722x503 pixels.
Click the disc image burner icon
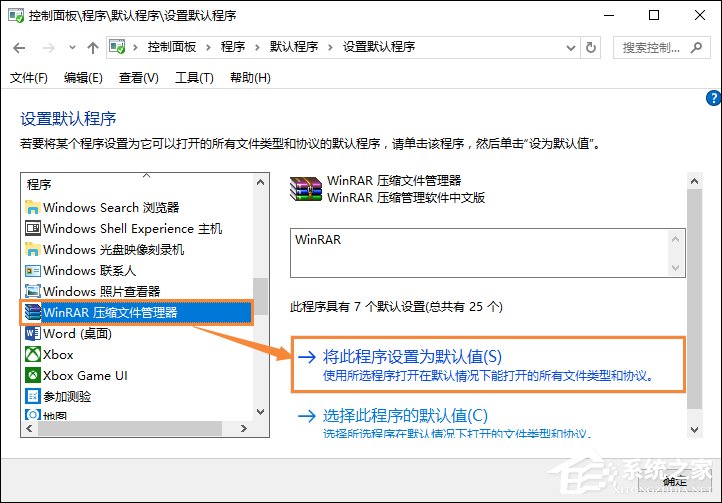(32, 250)
